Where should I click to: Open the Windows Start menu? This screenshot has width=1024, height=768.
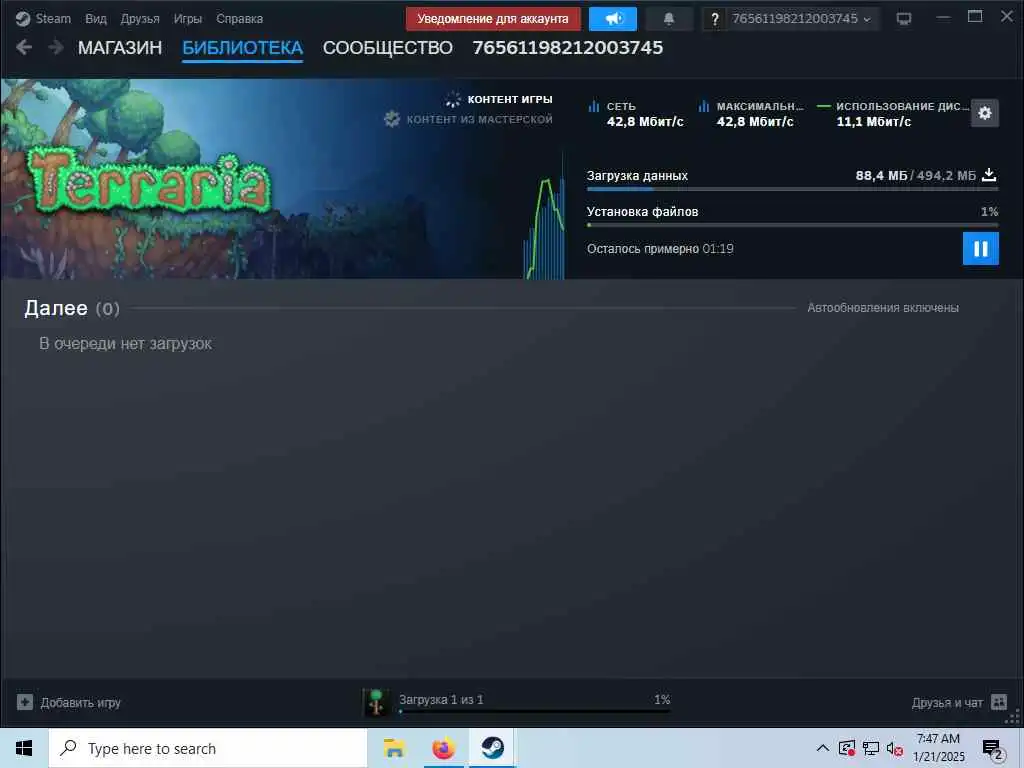24,748
